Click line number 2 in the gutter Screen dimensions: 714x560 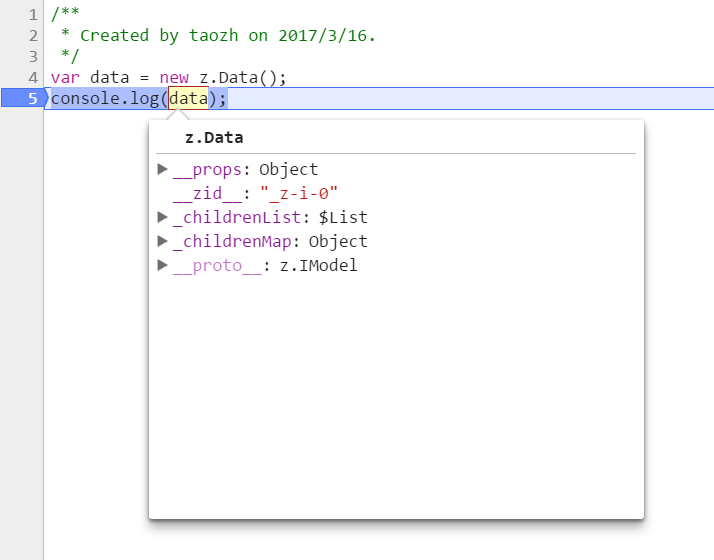pyautogui.click(x=33, y=35)
